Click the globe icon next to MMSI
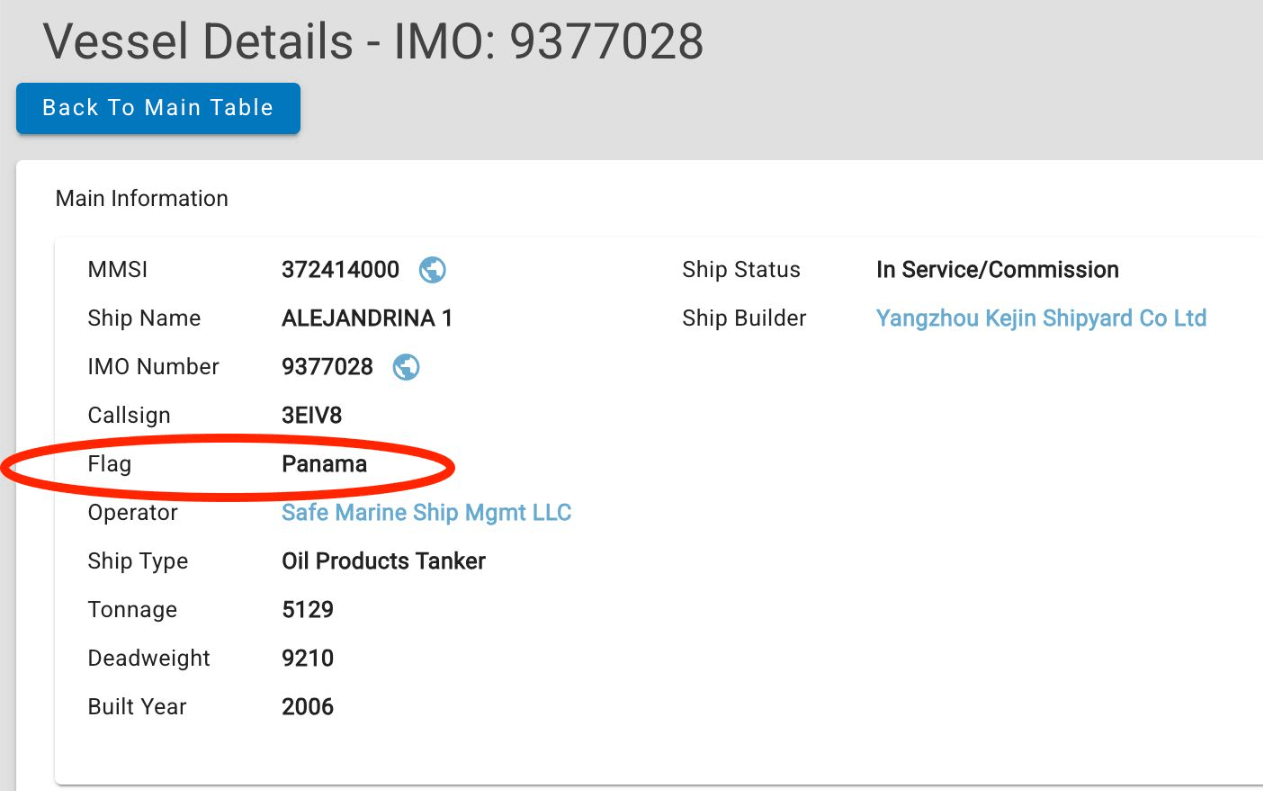The image size is (1263, 791). pyautogui.click(x=432, y=270)
